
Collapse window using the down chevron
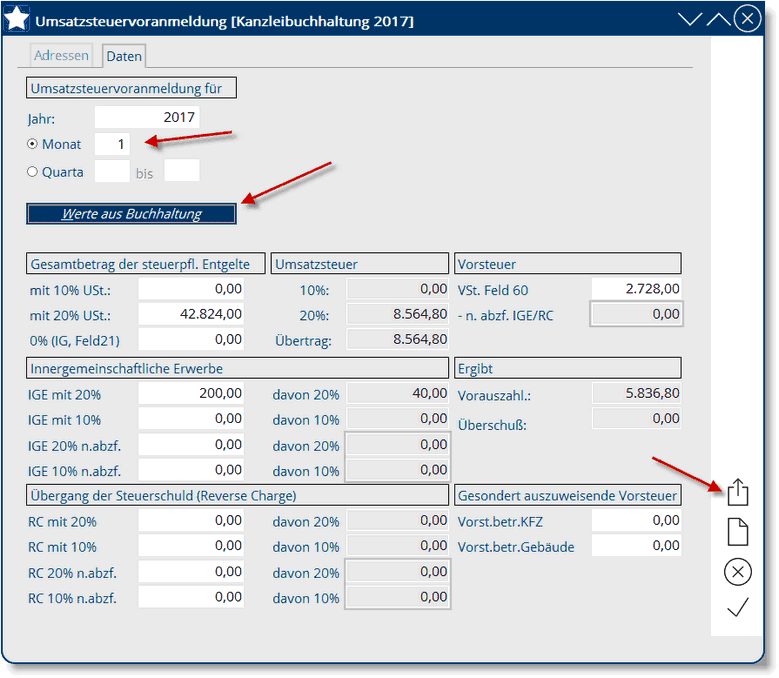(x=690, y=19)
